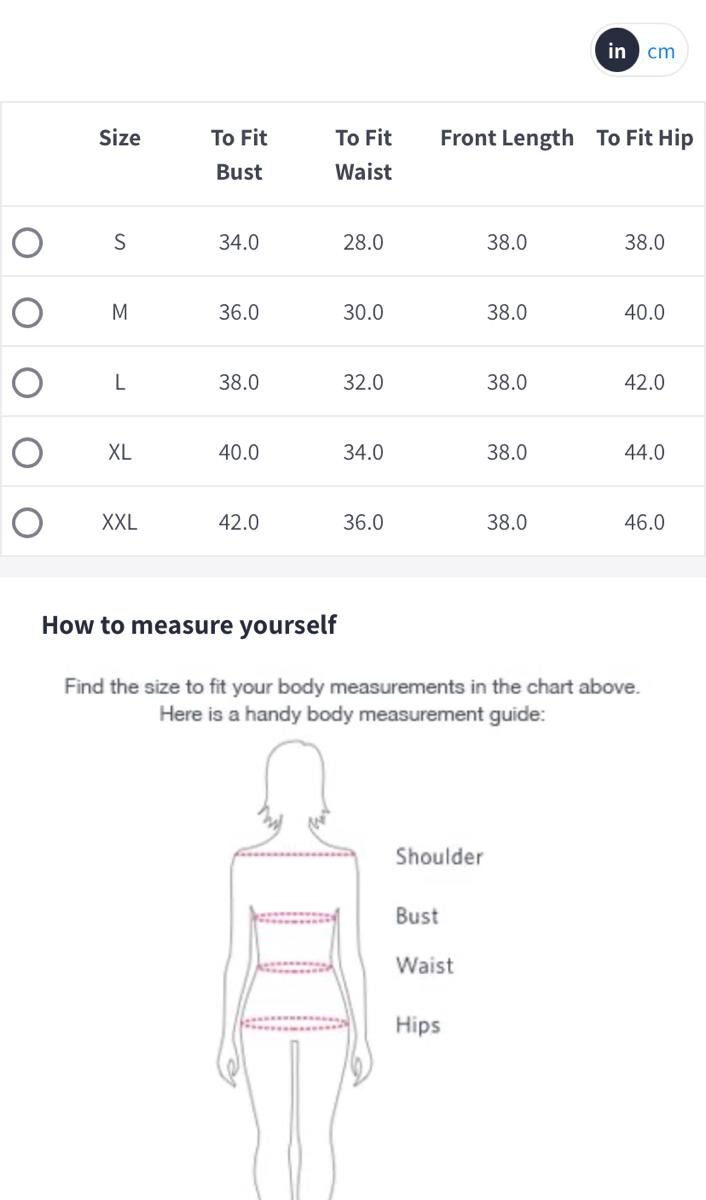Click the To Fit Waist header

(x=363, y=154)
